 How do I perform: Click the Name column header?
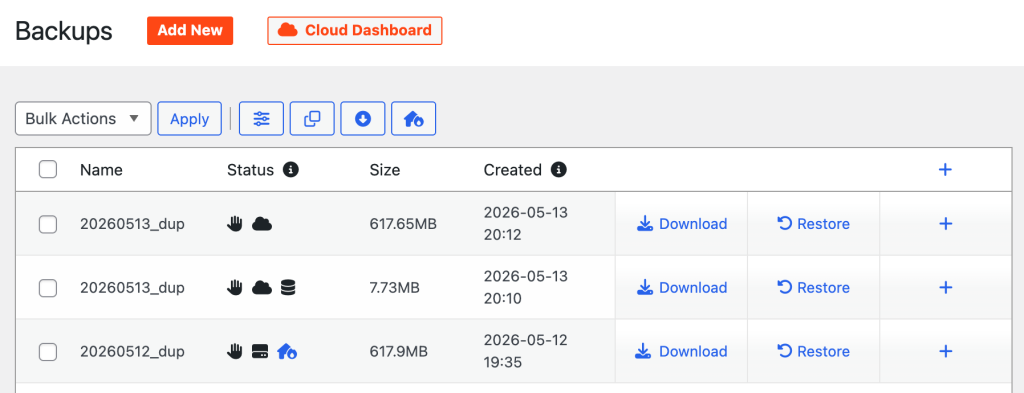(101, 170)
